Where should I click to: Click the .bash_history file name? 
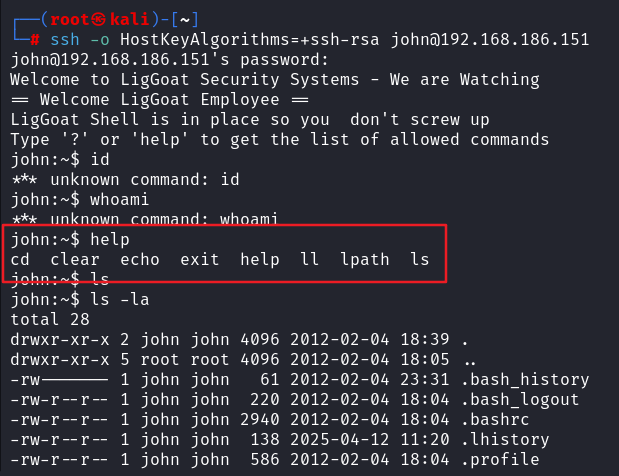click(525, 380)
